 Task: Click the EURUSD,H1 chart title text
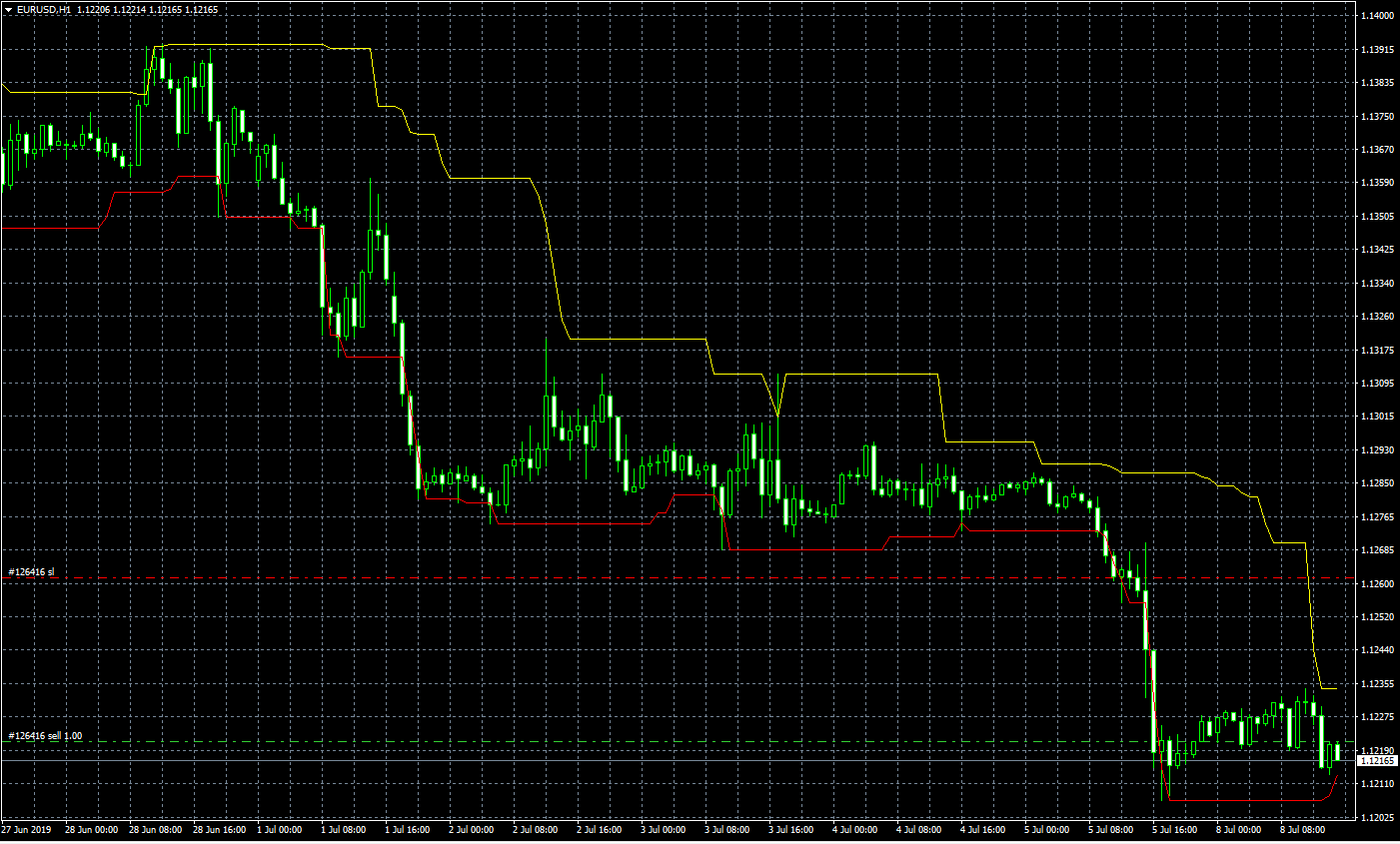click(44, 10)
